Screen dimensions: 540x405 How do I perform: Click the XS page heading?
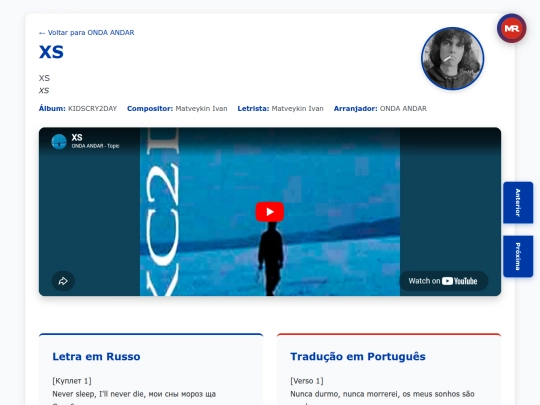point(51,52)
